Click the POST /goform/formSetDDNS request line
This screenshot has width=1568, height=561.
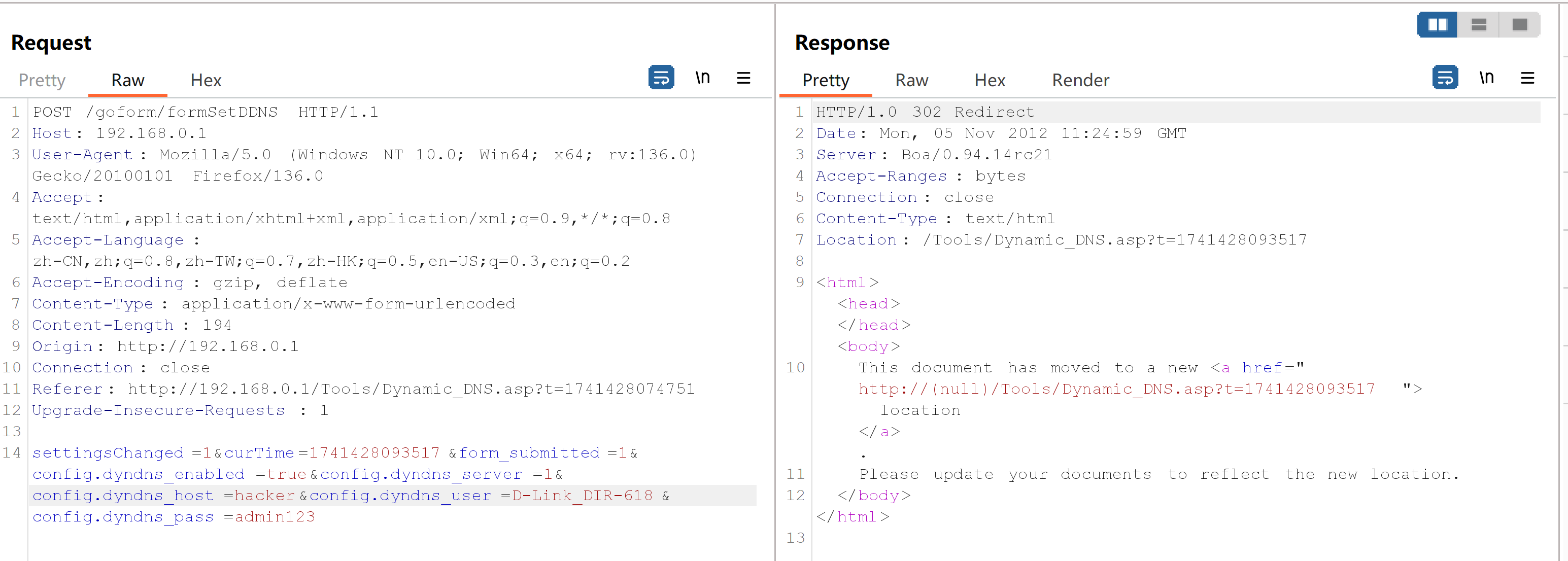click(205, 112)
